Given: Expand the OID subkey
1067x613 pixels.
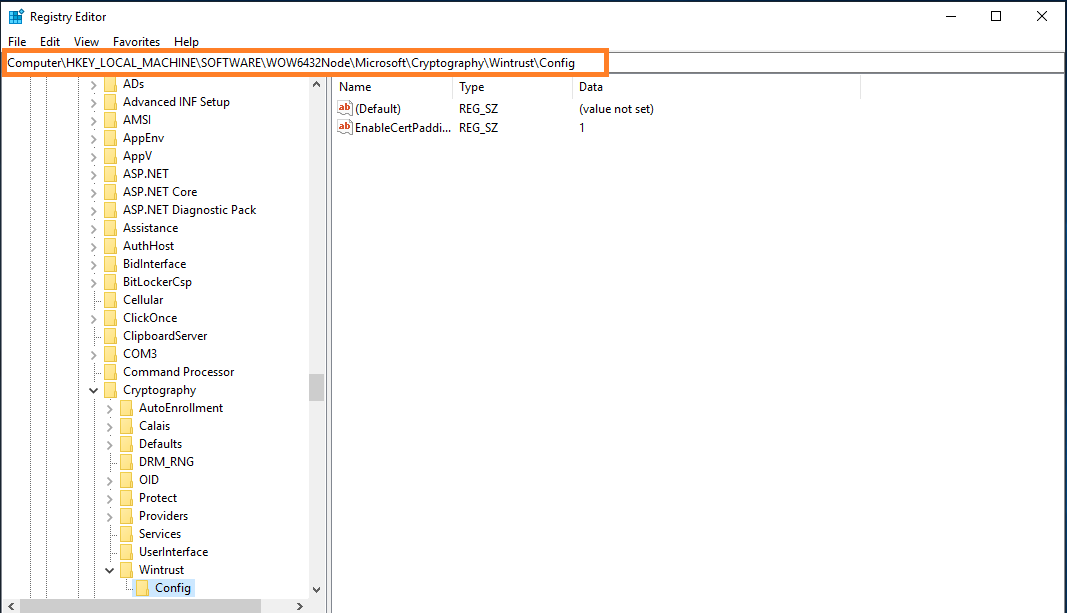Looking at the screenshot, I should [x=110, y=481].
